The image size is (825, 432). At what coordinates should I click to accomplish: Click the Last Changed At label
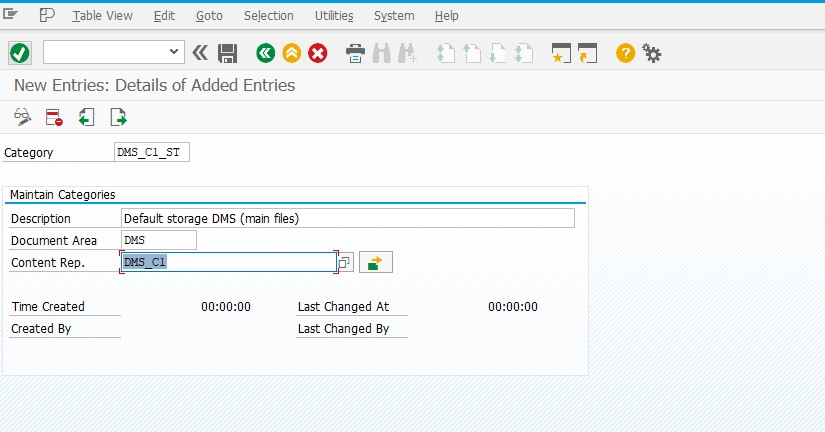pos(344,306)
